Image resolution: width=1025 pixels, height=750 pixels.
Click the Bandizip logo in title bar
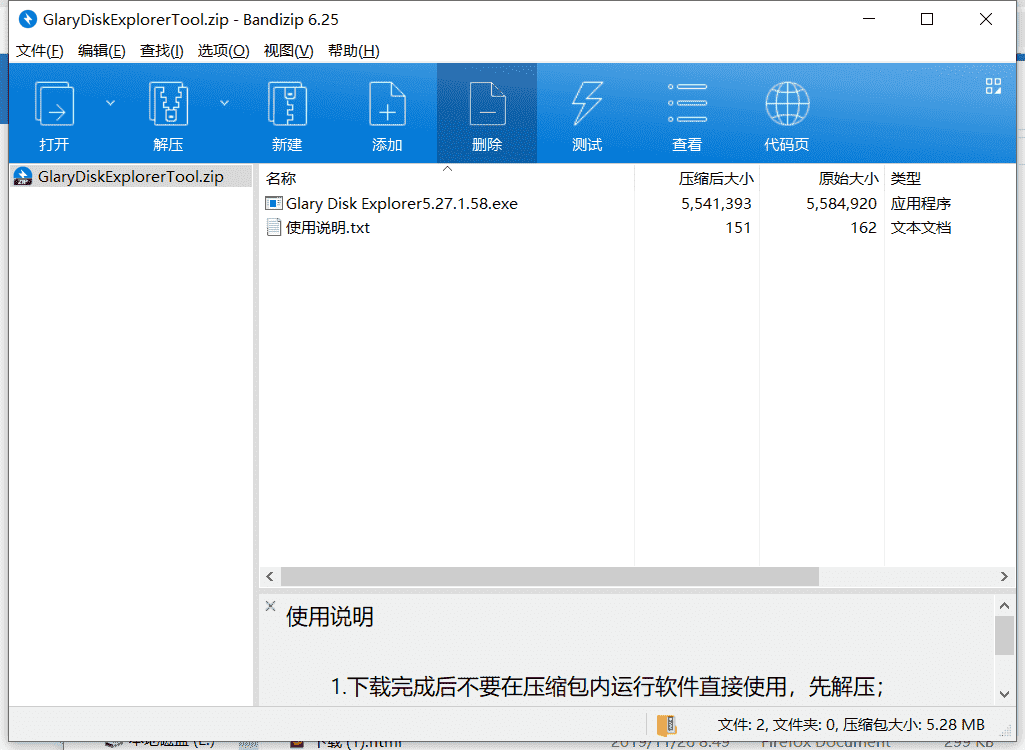tap(27, 20)
